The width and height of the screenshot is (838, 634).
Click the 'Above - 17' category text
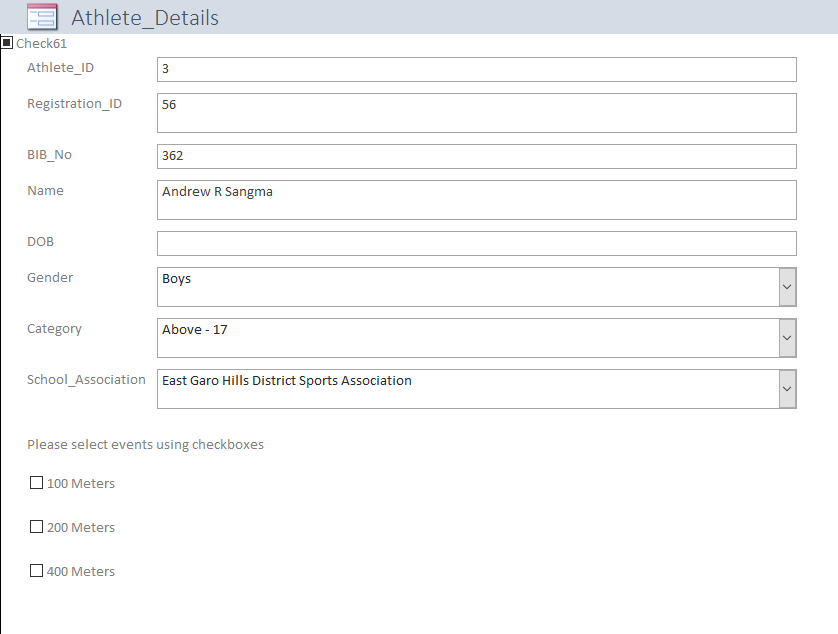pos(195,329)
